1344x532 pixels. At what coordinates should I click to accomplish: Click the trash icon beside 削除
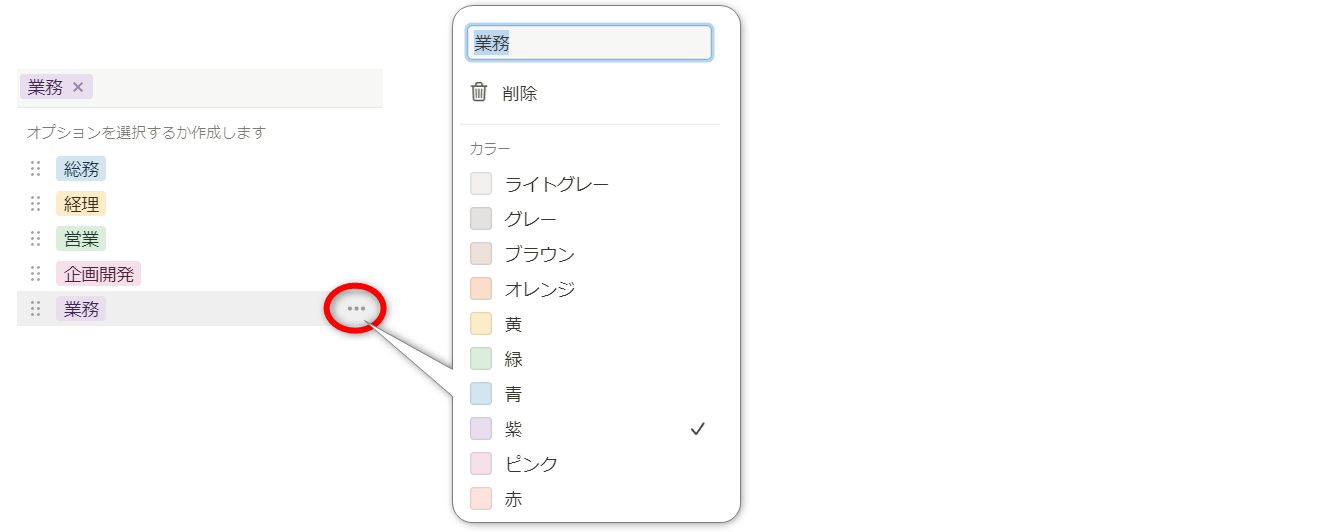479,93
